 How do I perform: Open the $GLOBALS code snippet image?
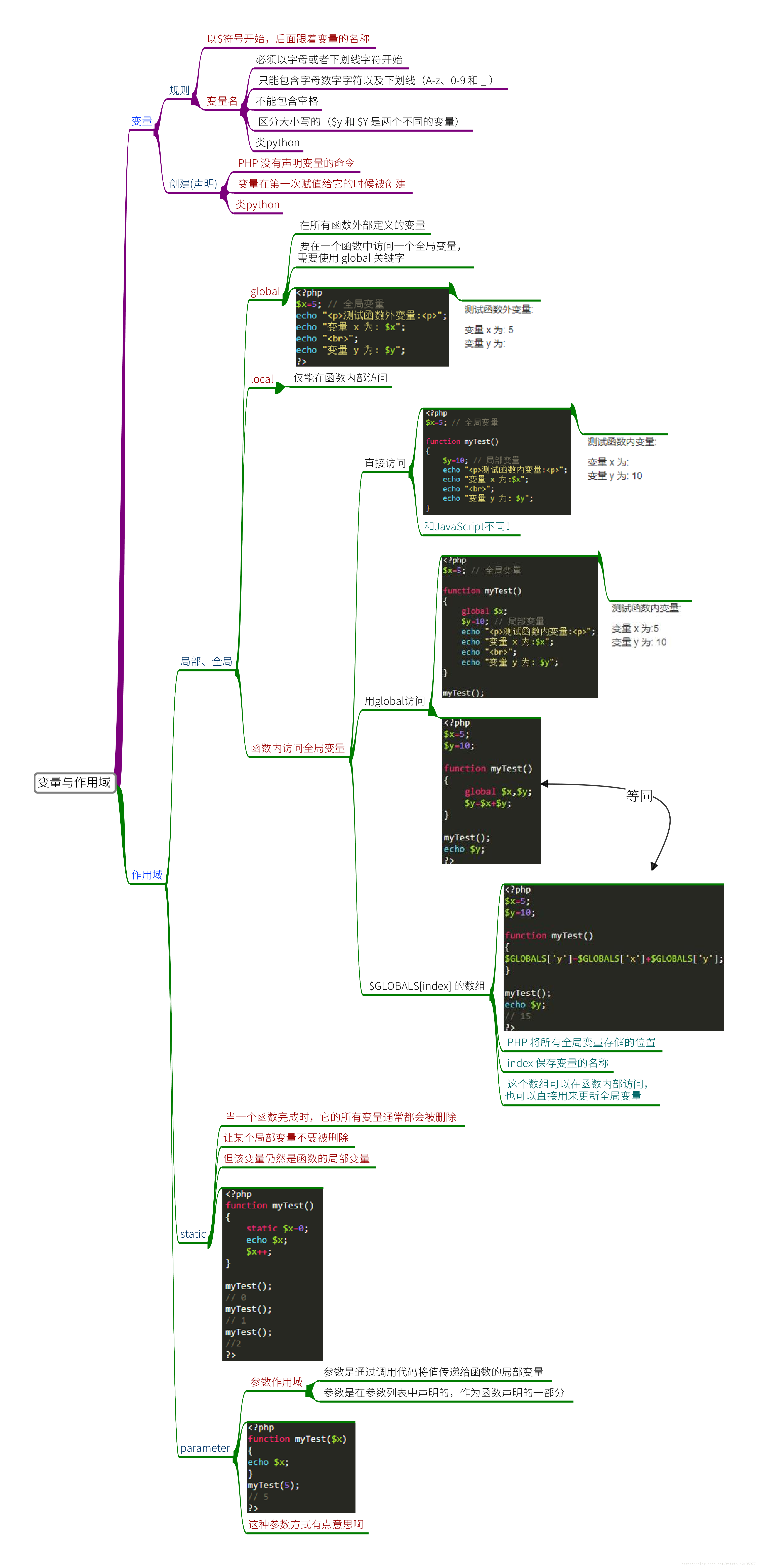click(x=614, y=957)
